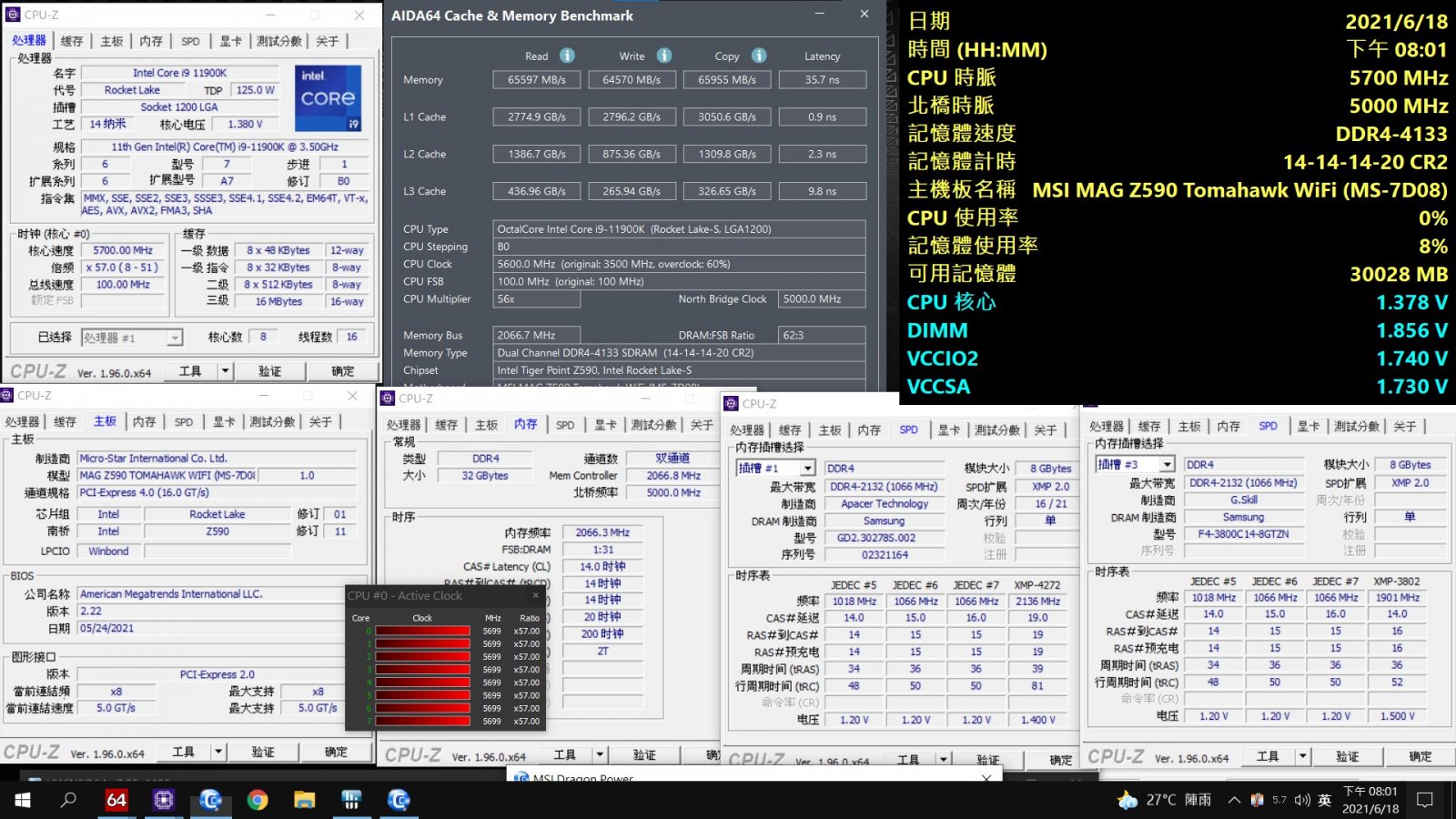Click the Copy info icon in AIDA64
This screenshot has height=819, width=1456.
[759, 56]
